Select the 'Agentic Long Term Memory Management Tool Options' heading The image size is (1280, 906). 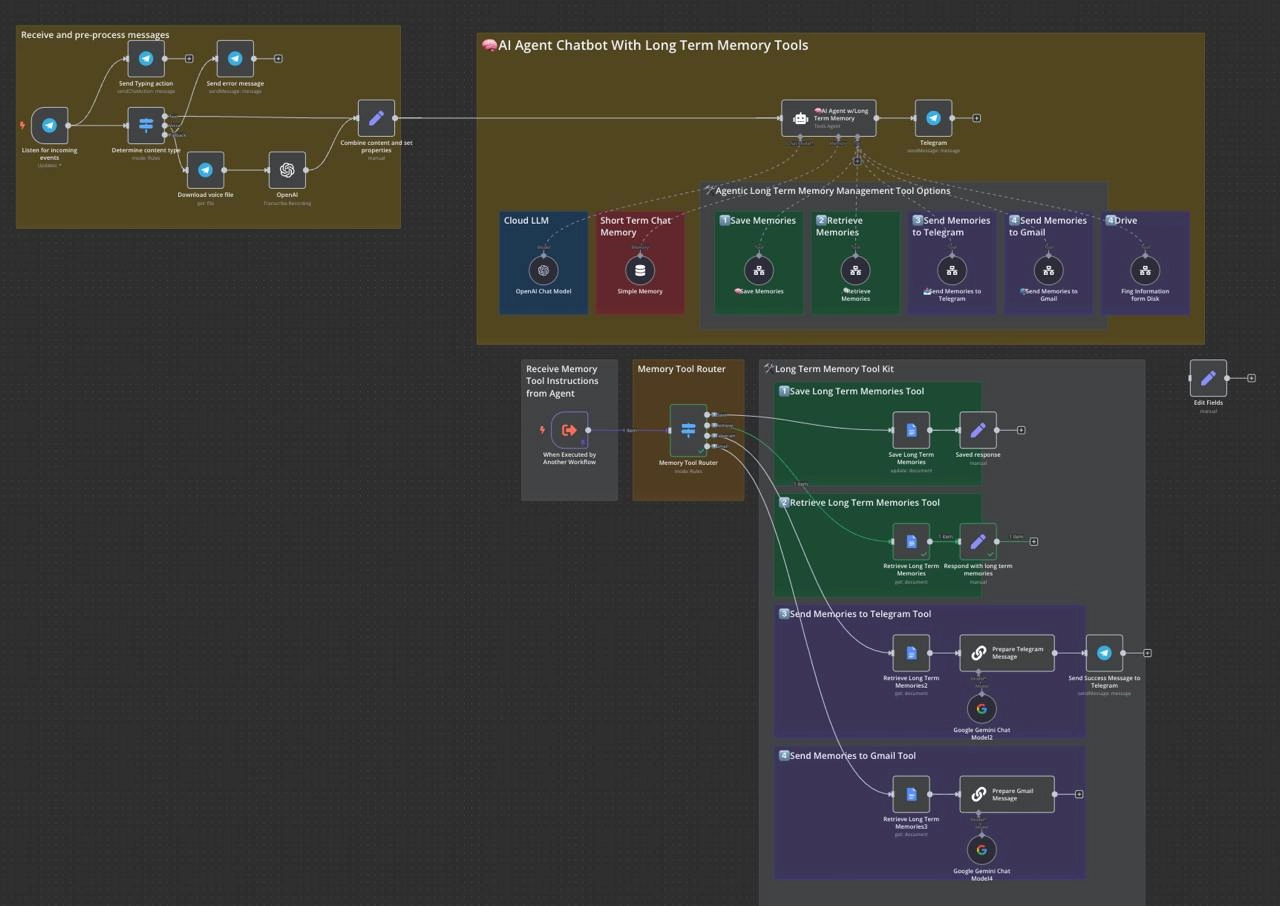tap(827, 190)
